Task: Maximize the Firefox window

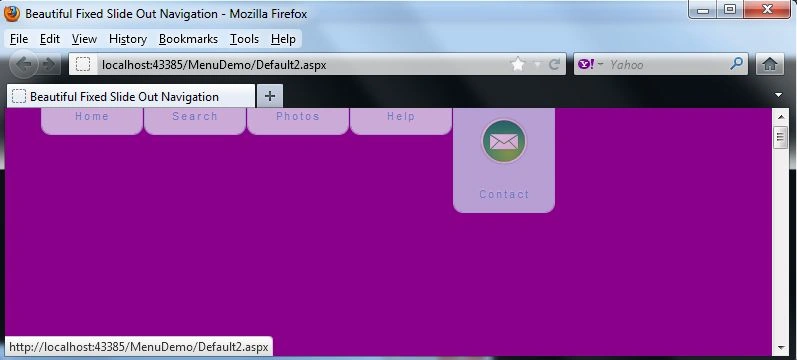Action: [729, 10]
